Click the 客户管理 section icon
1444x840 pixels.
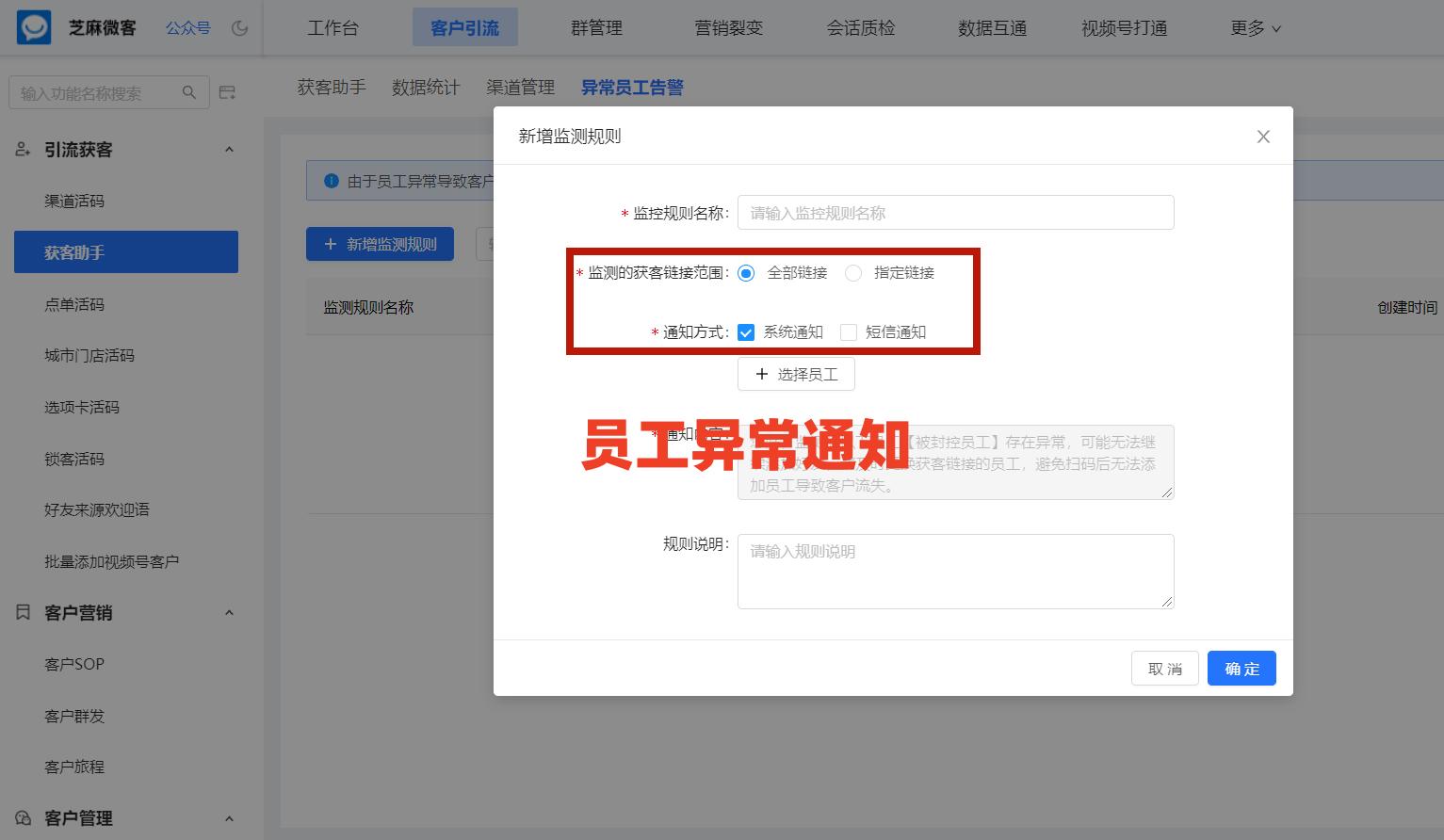[22, 817]
